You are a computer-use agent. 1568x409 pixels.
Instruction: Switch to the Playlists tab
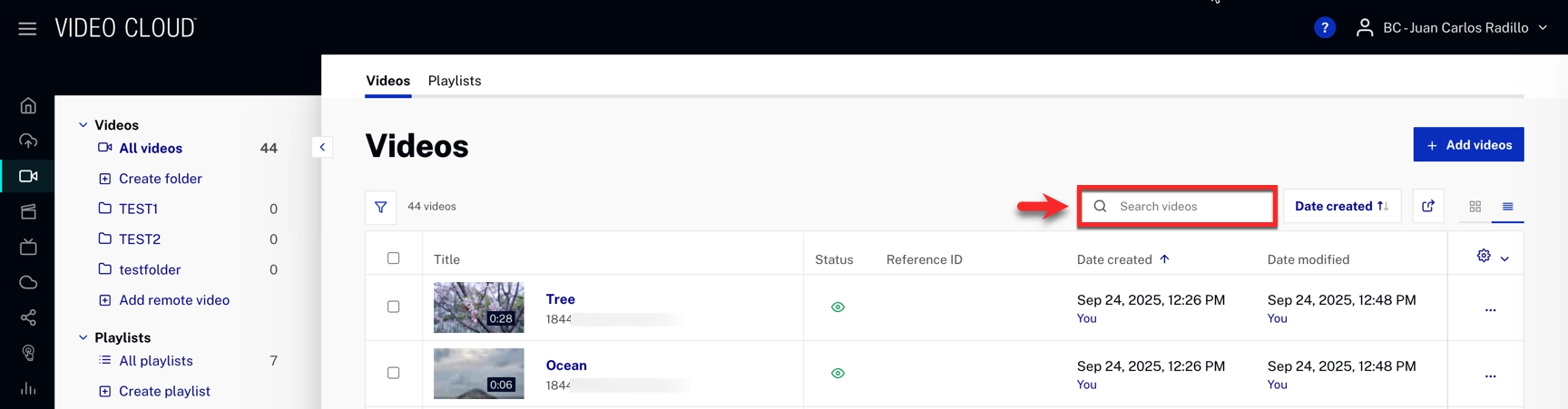[x=454, y=81]
